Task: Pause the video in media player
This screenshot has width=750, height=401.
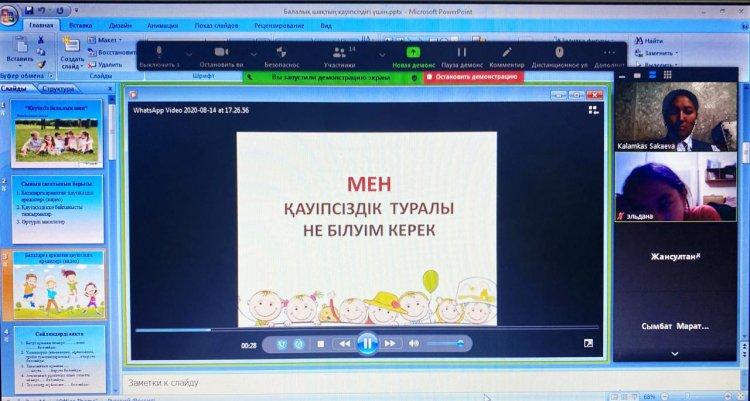Action: 367,343
